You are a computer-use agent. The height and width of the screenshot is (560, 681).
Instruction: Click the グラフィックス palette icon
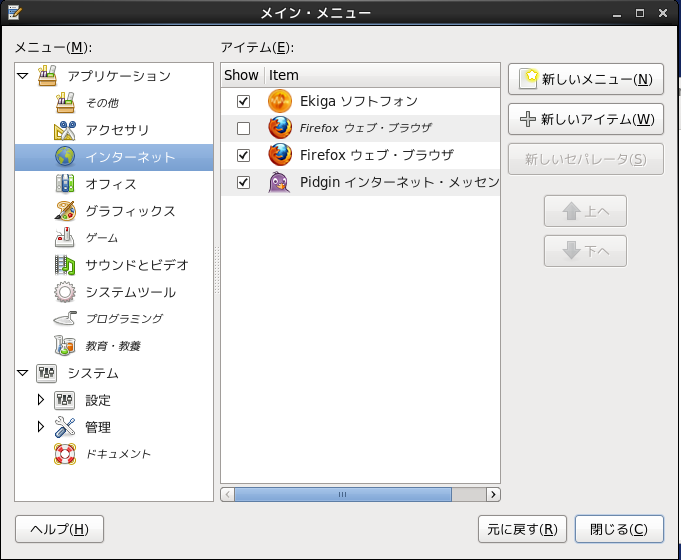(x=65, y=211)
